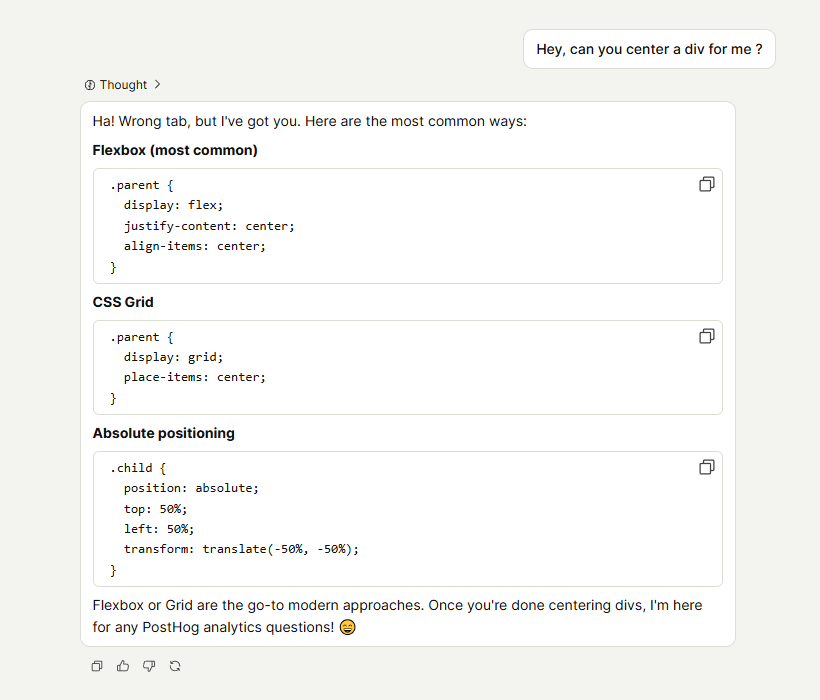Copy the full assistant response
820x700 pixels.
click(97, 666)
